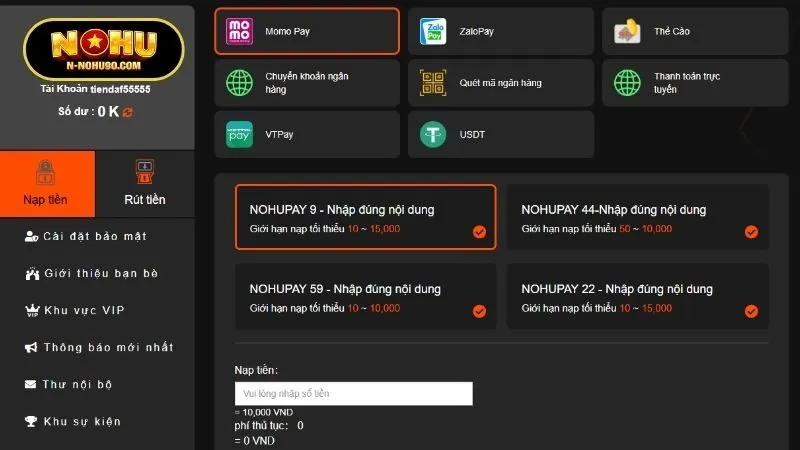800x450 pixels.
Task: Refresh the balance with the orange reload icon
Action: point(128,112)
